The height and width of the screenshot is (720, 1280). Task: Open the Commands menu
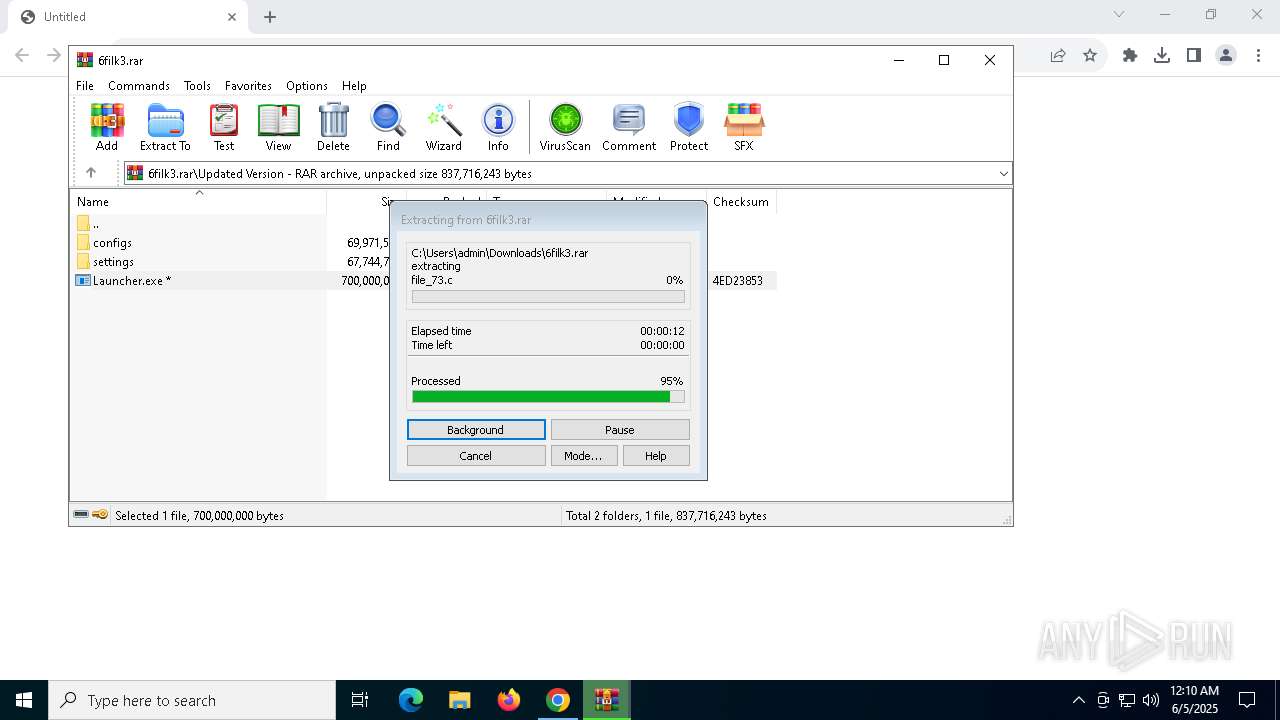click(x=139, y=86)
